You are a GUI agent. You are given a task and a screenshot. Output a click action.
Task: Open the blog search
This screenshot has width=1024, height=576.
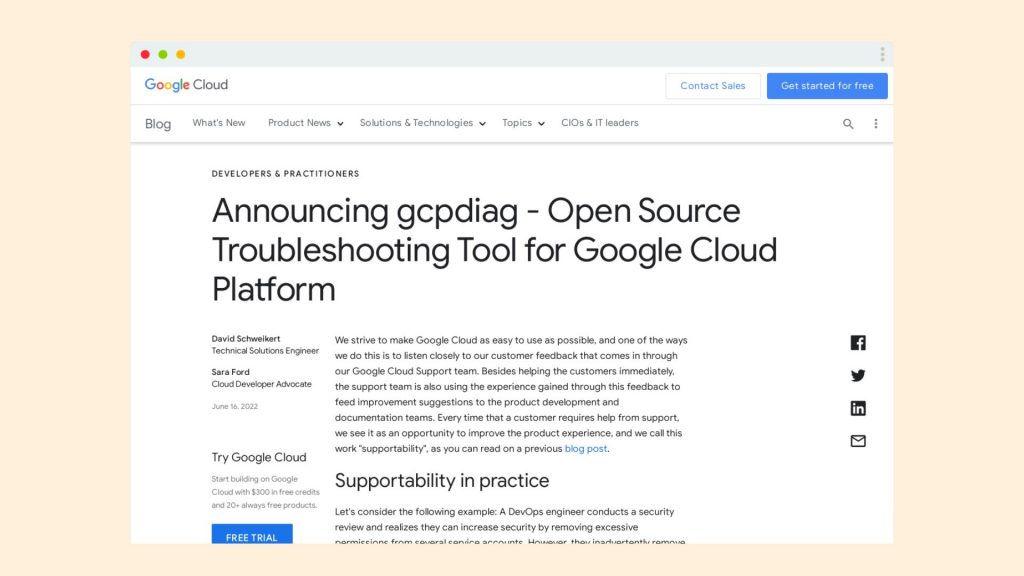[847, 123]
